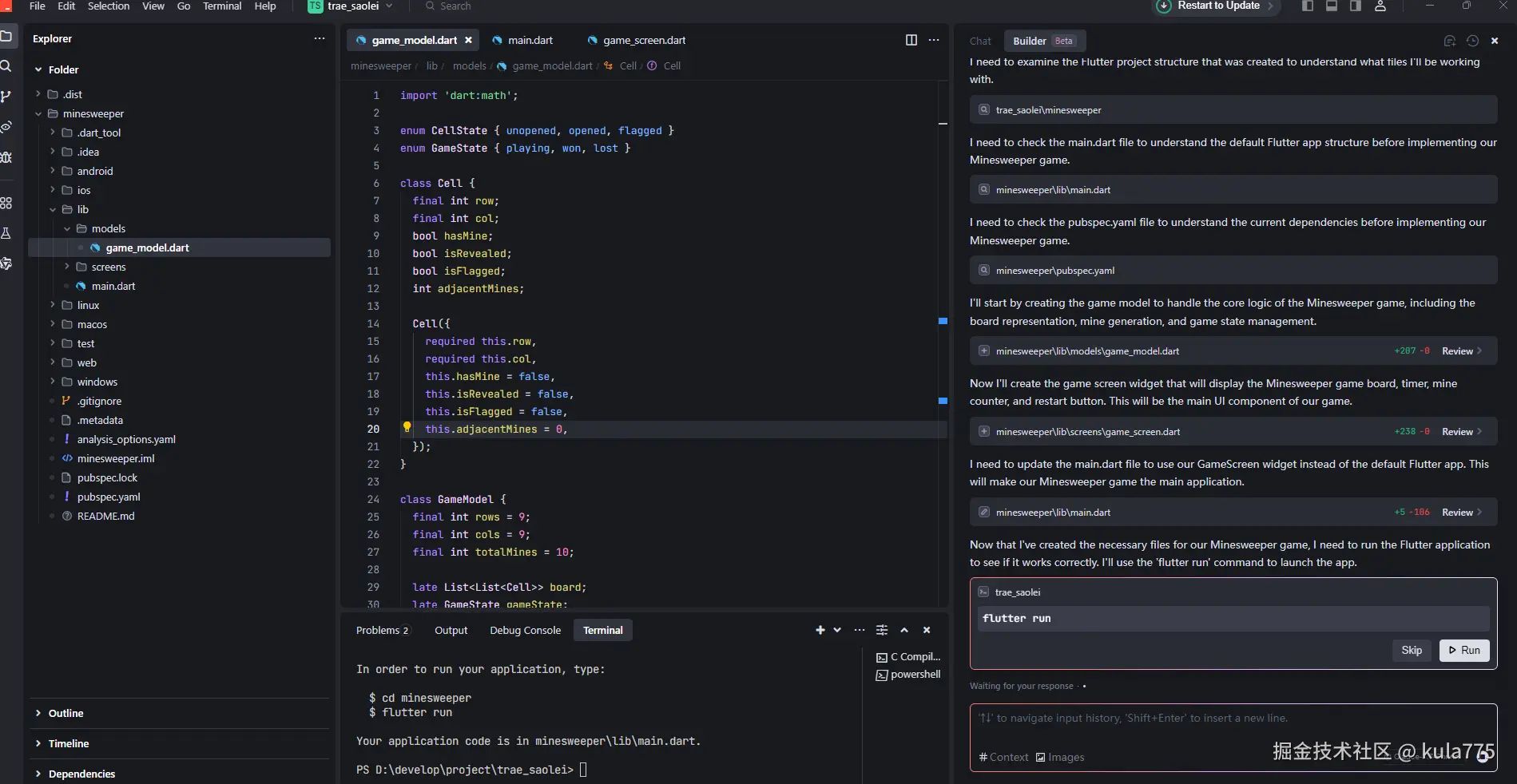Screen dimensions: 1517x784
Task: Open README.md in the Explorer tree
Action: click(105, 516)
